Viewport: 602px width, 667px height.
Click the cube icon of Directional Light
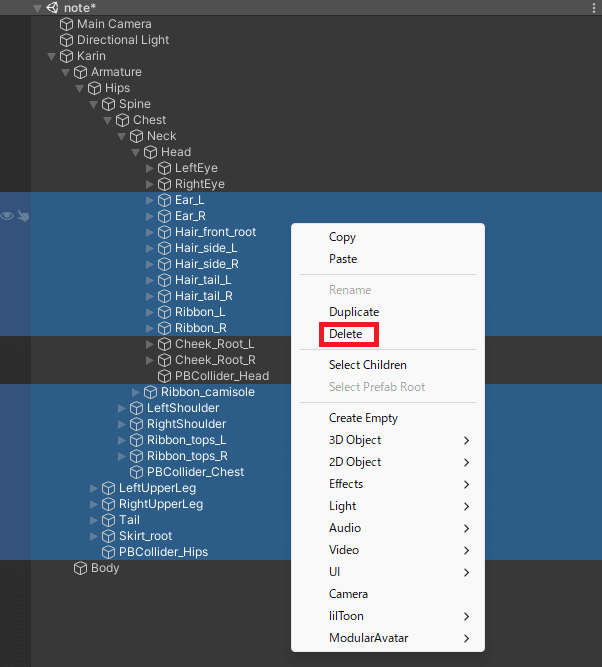(x=66, y=40)
